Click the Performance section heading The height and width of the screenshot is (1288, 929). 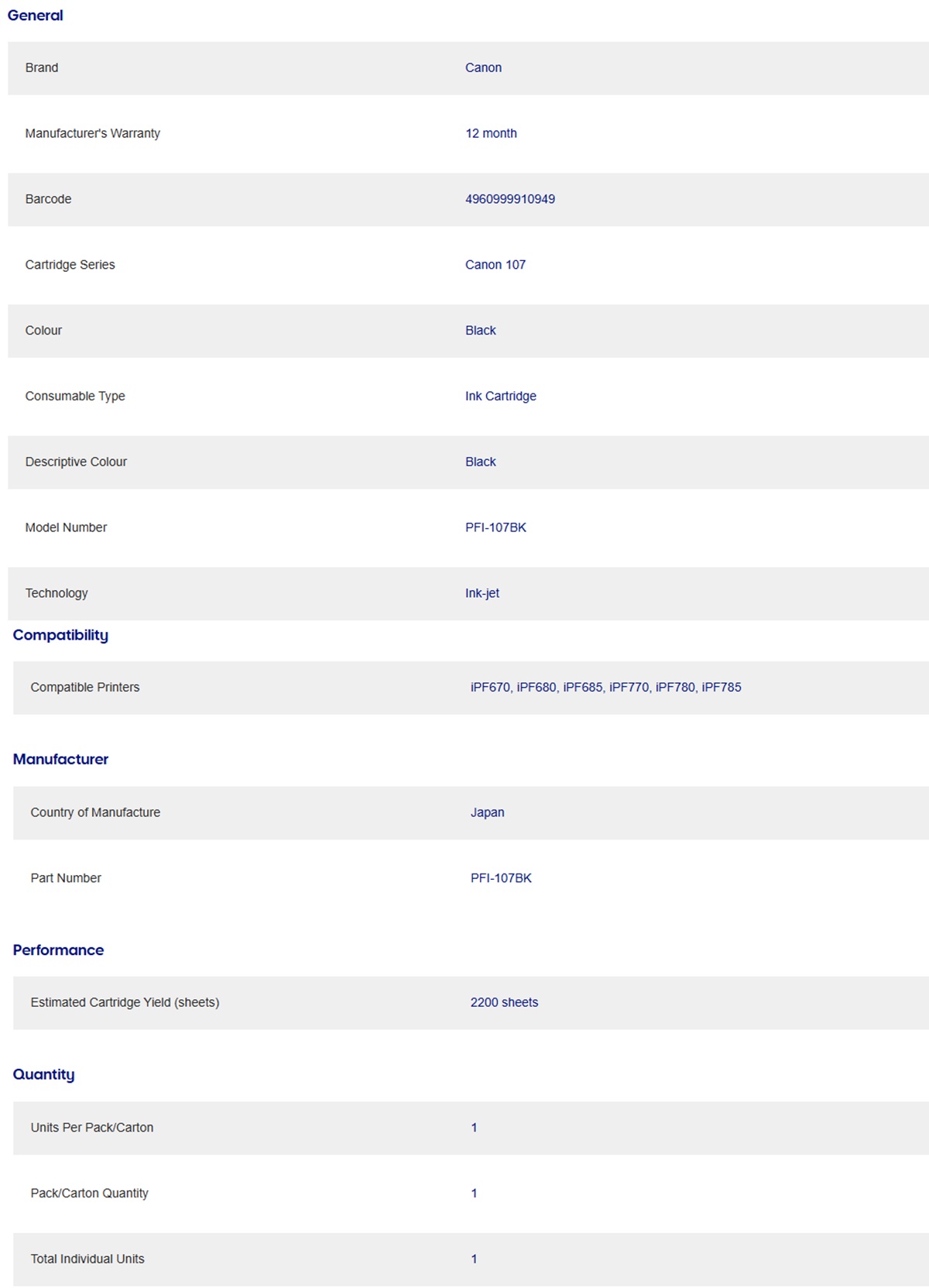pos(58,950)
